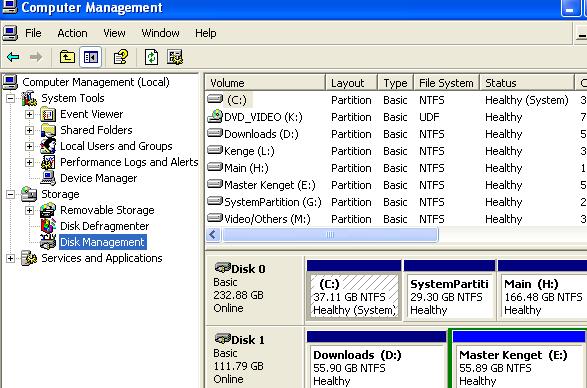Click the UDF file system cell
Image resolution: width=587 pixels, height=388 pixels.
429,117
